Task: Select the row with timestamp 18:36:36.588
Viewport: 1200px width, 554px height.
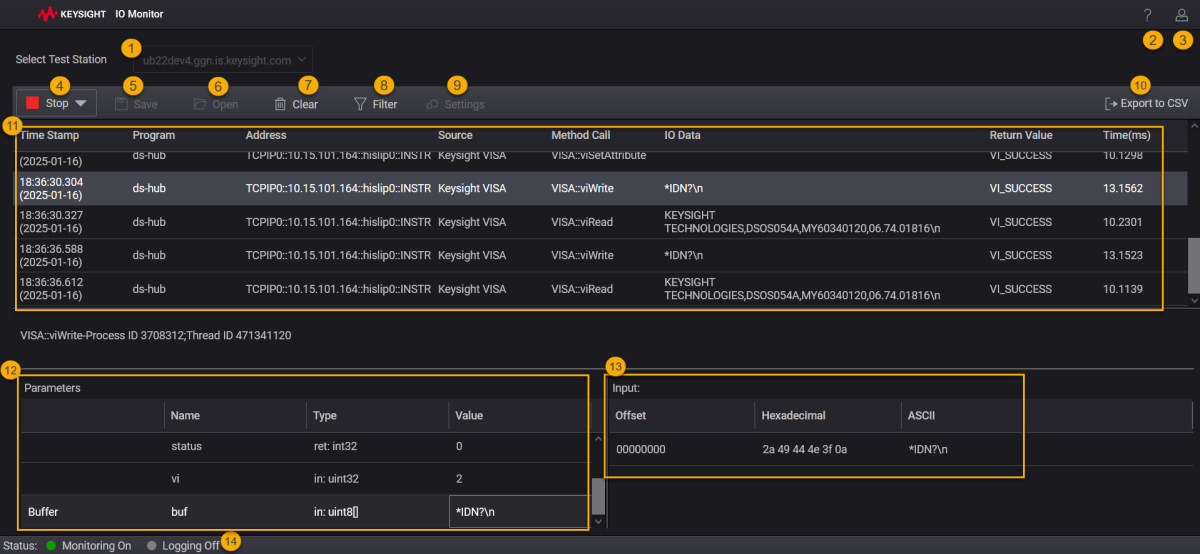Action: pos(602,255)
